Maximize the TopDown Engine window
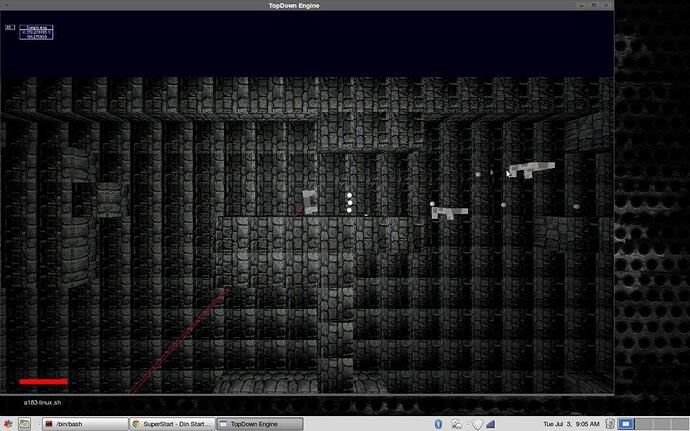690x431 pixels. [x=594, y=5]
